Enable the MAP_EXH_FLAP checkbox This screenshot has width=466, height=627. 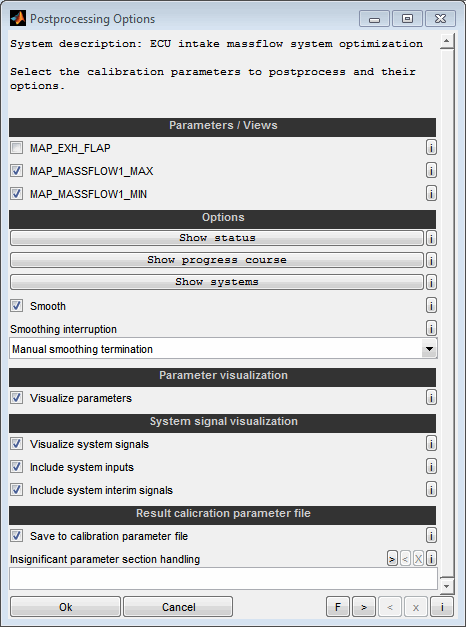pos(16,148)
